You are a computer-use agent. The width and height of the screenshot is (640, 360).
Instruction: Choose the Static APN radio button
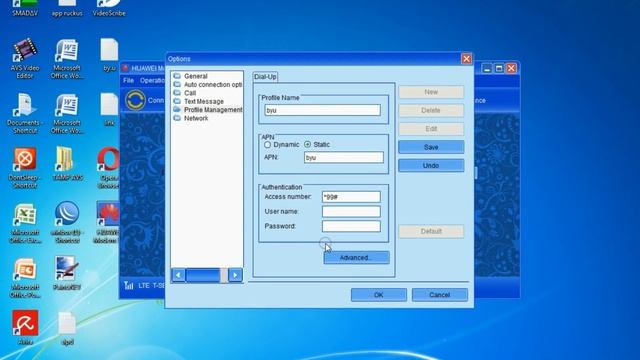pos(307,144)
